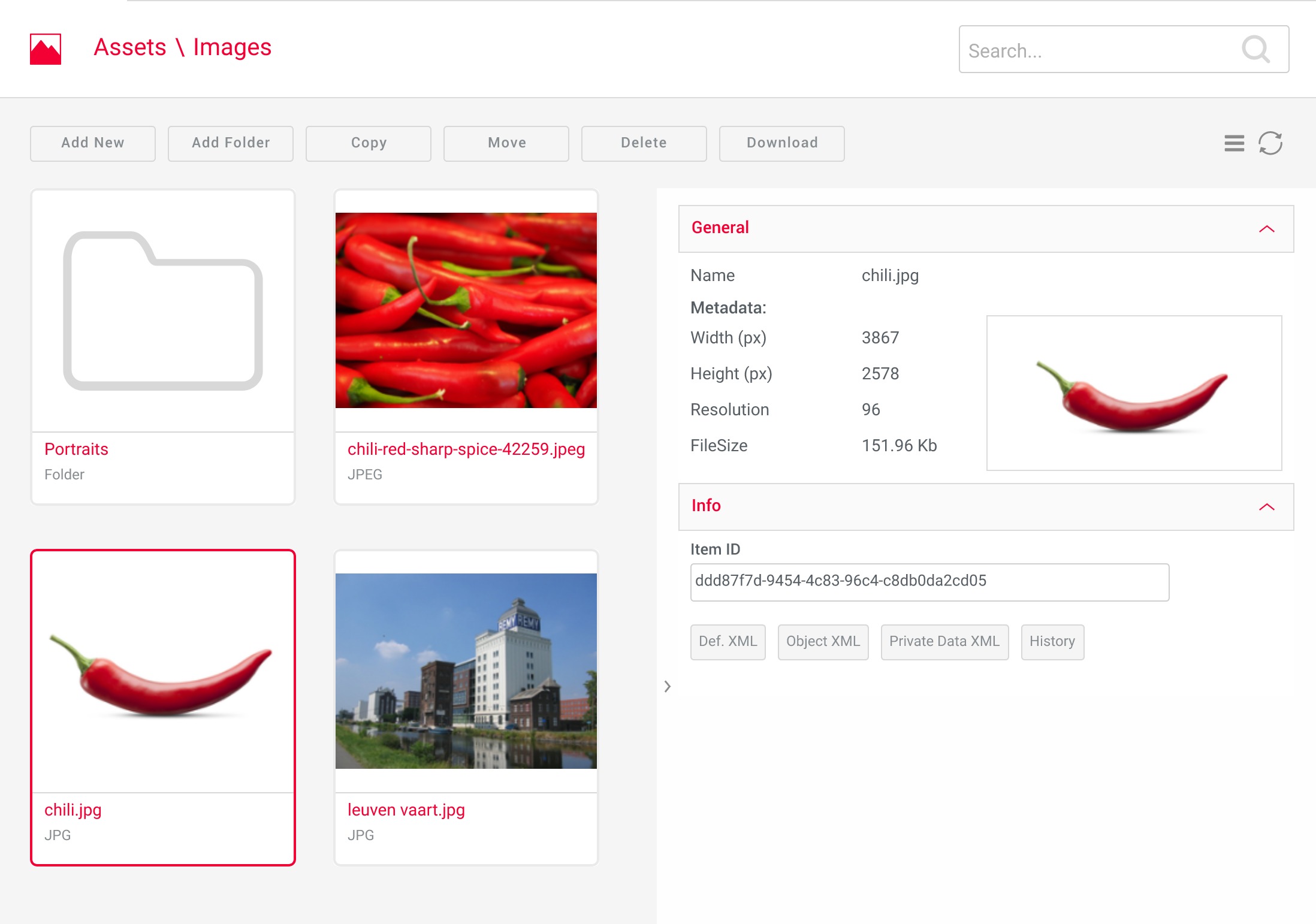The image size is (1316, 924).
Task: Click the Item ID text field
Action: [929, 582]
